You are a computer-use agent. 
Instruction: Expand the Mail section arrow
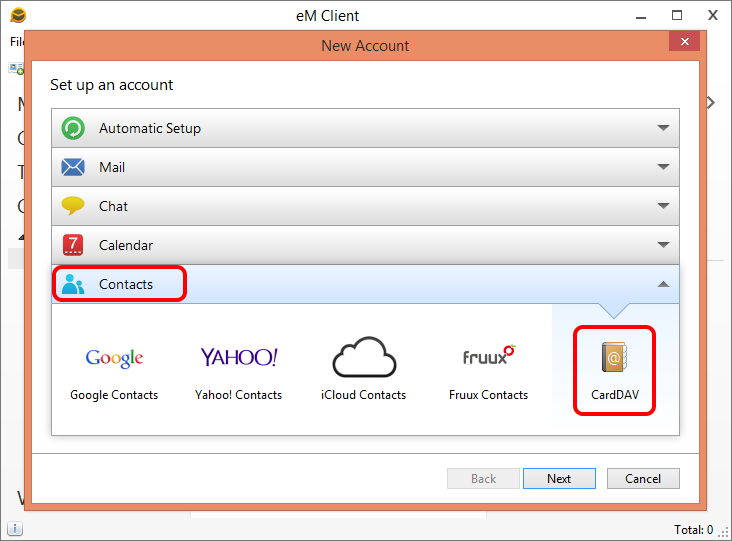pyautogui.click(x=663, y=167)
